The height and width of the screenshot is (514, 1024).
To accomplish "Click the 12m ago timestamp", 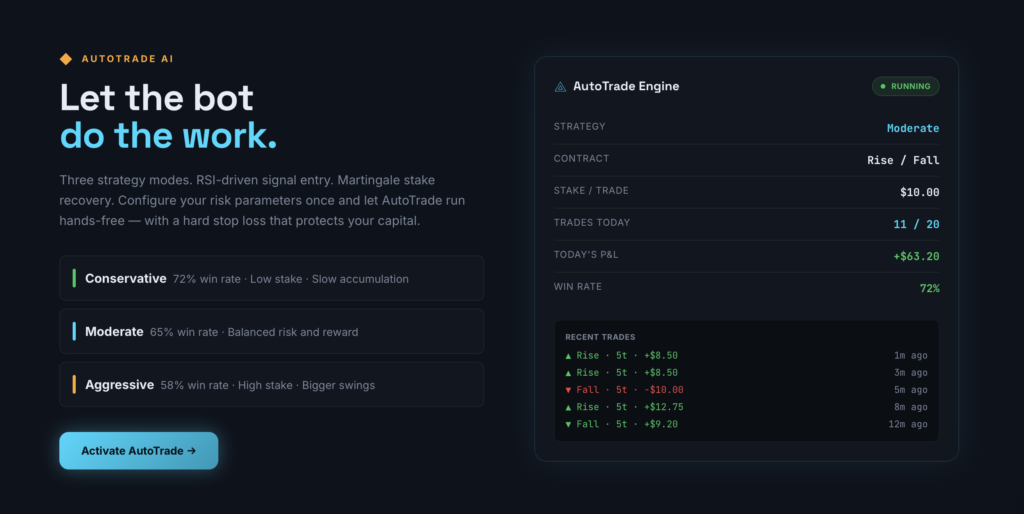I will click(908, 424).
